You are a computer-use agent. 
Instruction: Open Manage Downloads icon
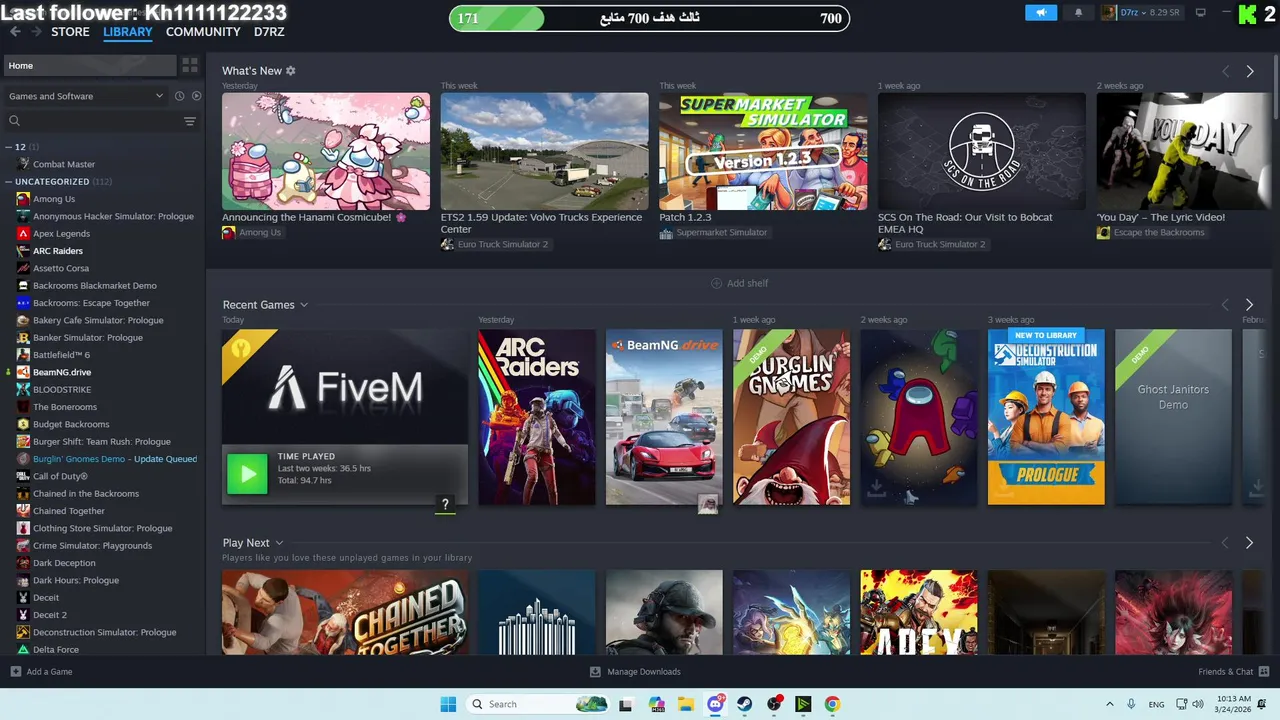point(595,672)
